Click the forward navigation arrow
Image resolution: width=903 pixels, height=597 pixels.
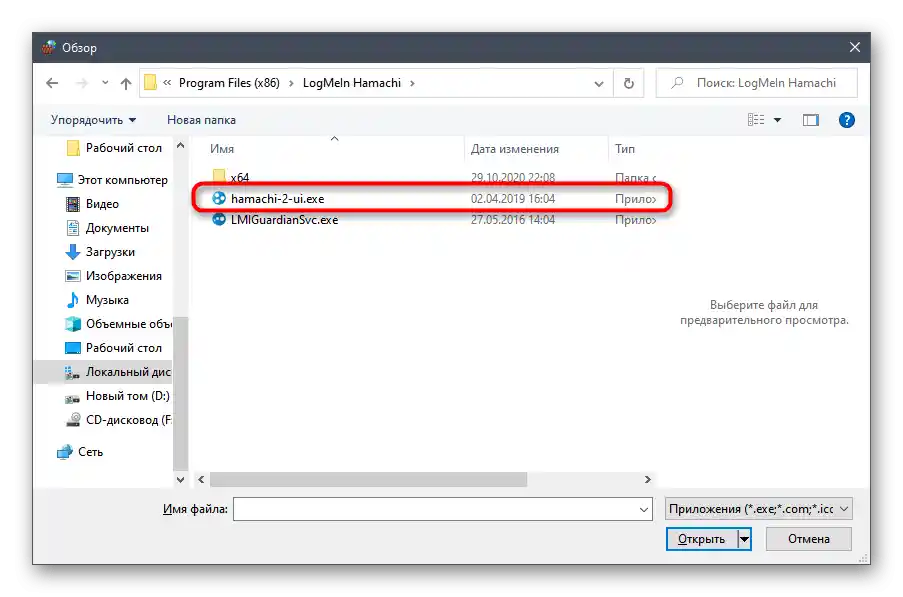pyautogui.click(x=82, y=83)
